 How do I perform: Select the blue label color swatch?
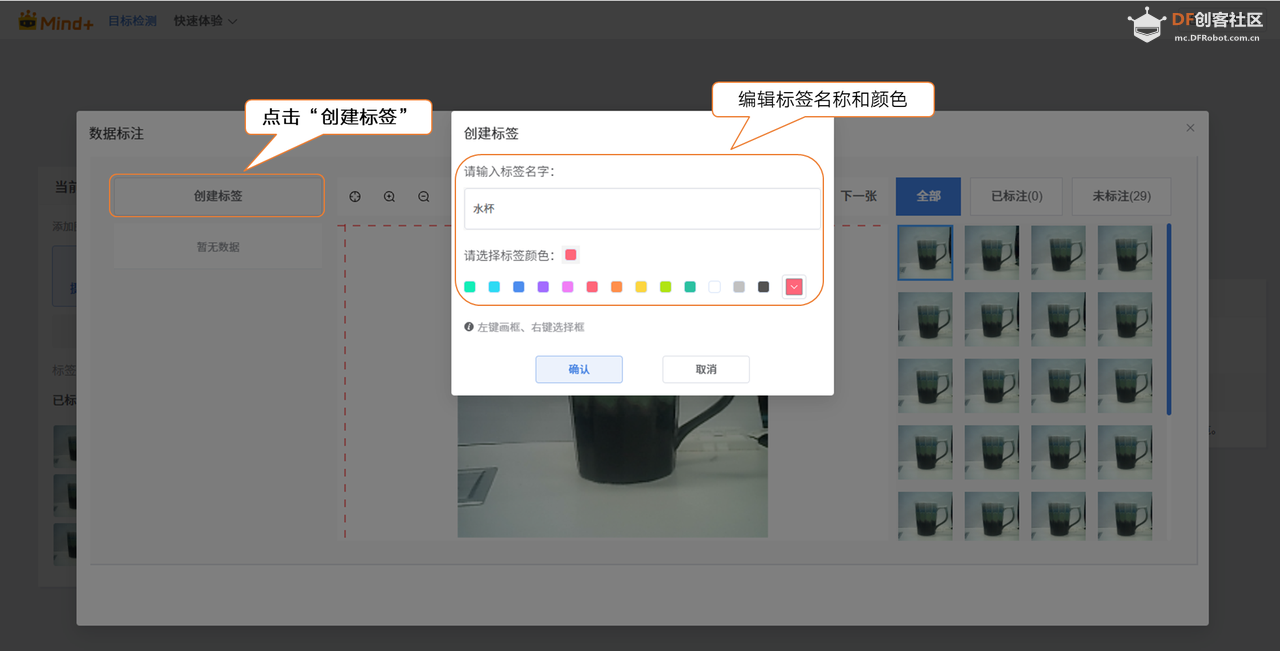point(518,286)
